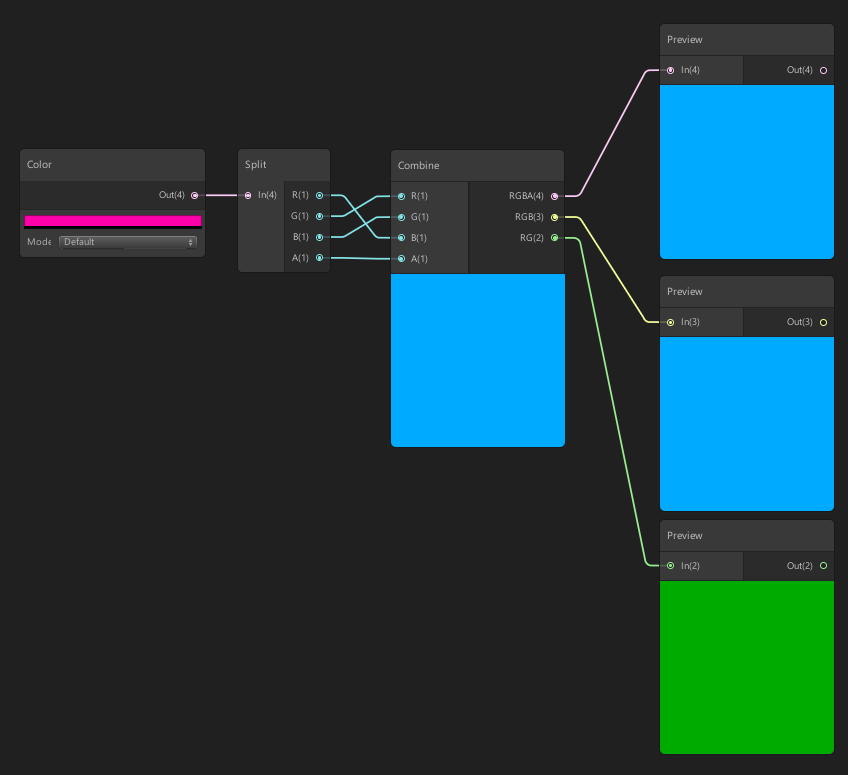Click the Combine RG(2) output port

[x=554, y=238]
